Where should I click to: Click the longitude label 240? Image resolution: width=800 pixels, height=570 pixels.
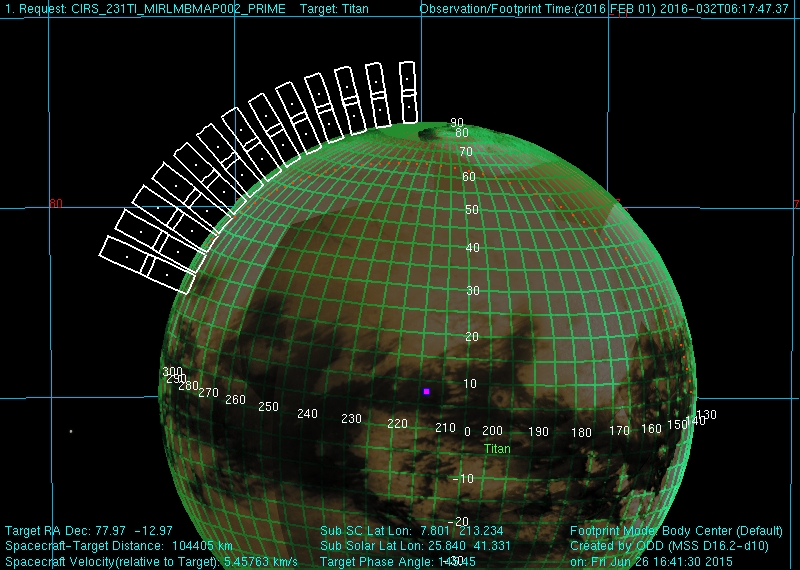click(x=307, y=414)
